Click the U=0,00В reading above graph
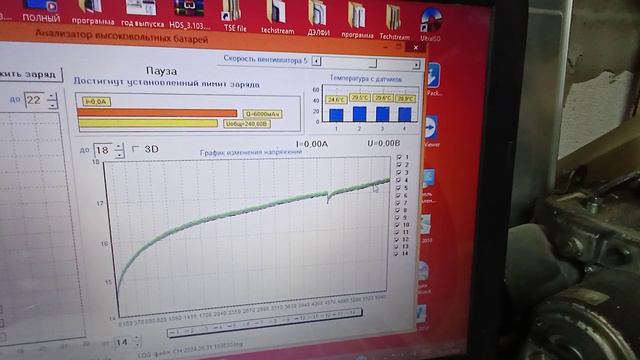 [x=384, y=143]
